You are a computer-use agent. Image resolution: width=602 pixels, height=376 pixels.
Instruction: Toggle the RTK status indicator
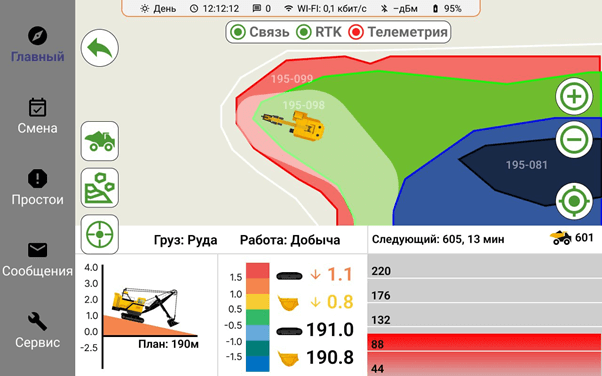[x=319, y=32]
